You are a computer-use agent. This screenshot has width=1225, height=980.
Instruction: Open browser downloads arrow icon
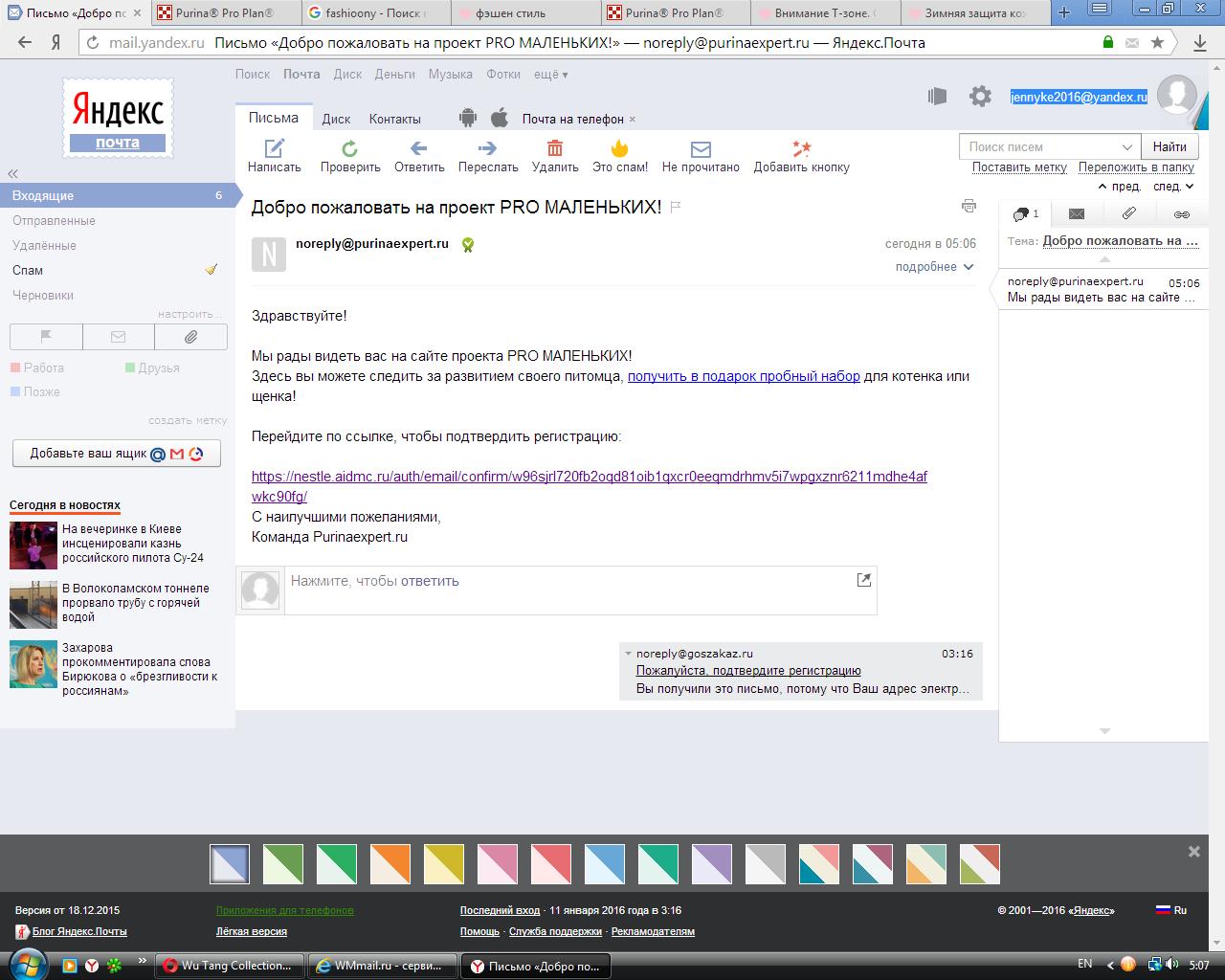[x=1200, y=42]
